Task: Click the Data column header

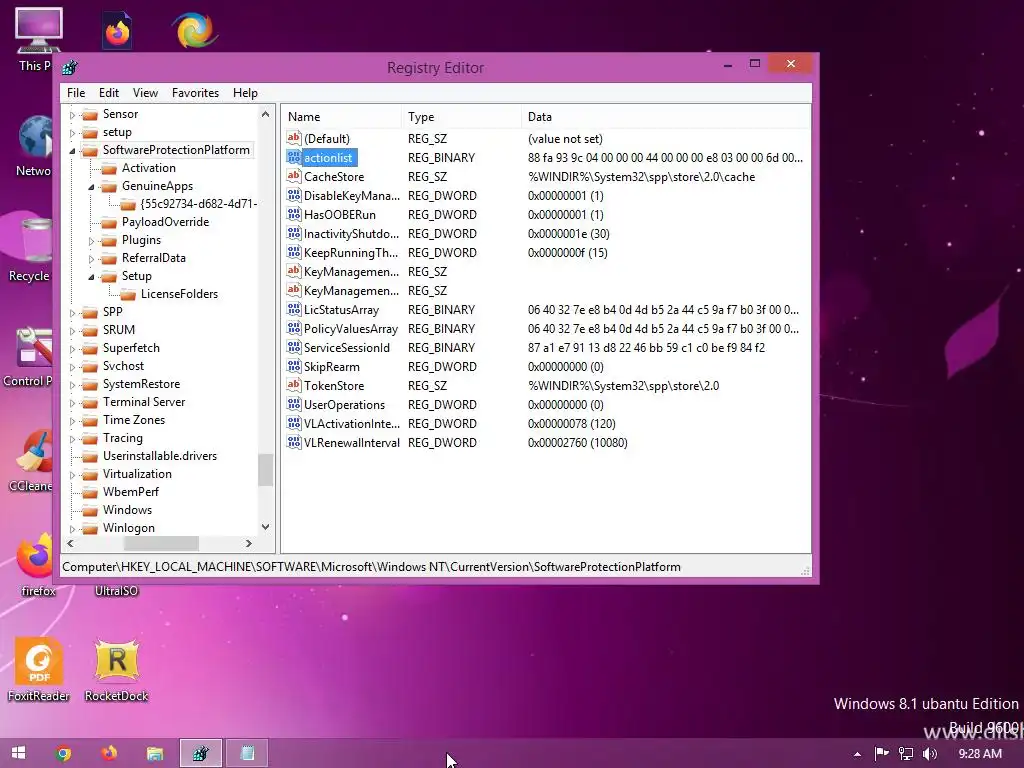Action: 665,117
